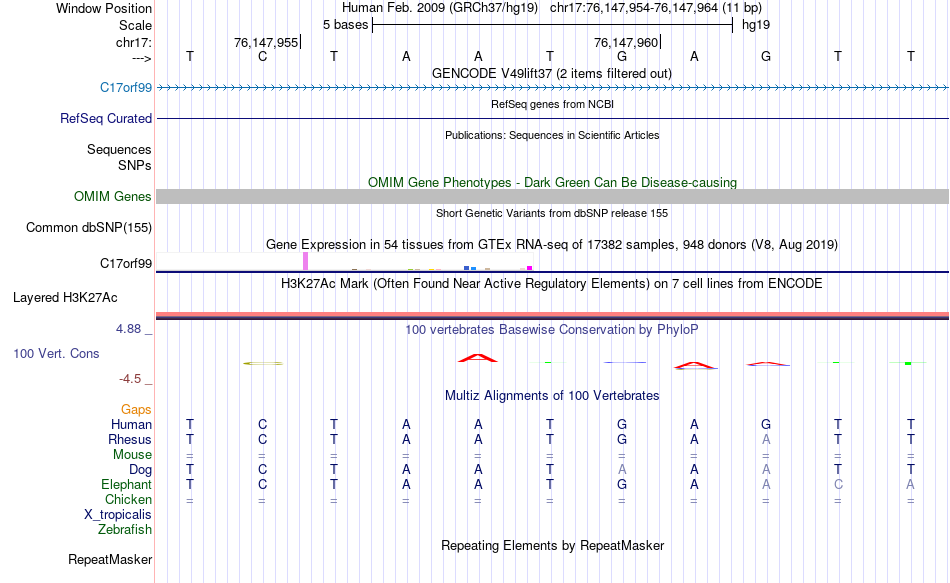Click the C17orf99 gene intron arrow line
This screenshot has width=950, height=583.
552,88
